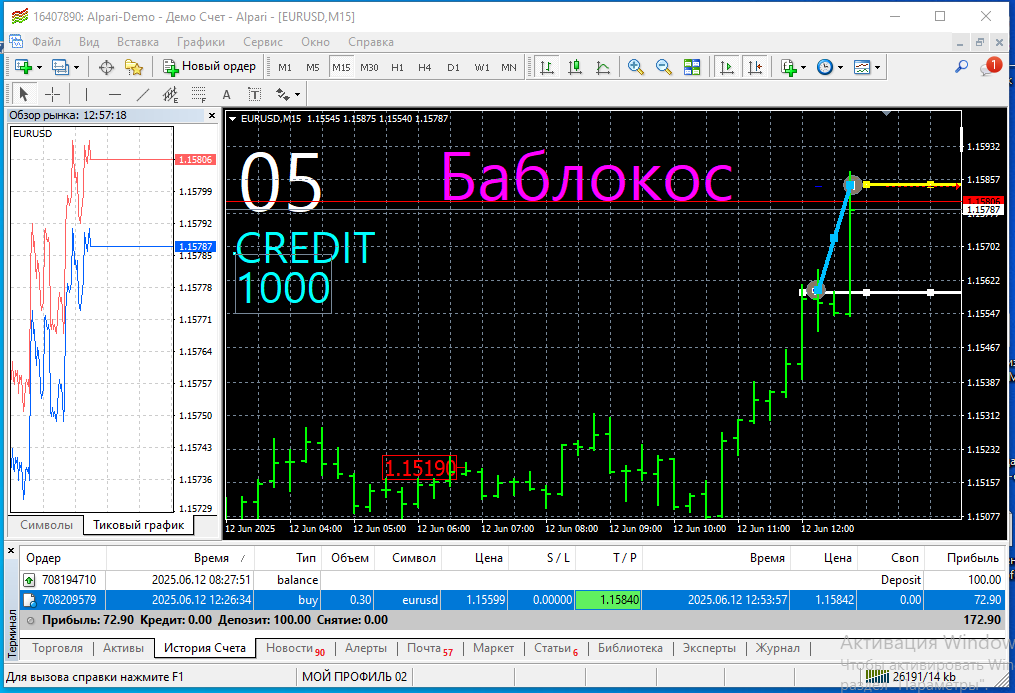Open the Navigator folder-star icon
1015x693 pixels.
point(134,67)
